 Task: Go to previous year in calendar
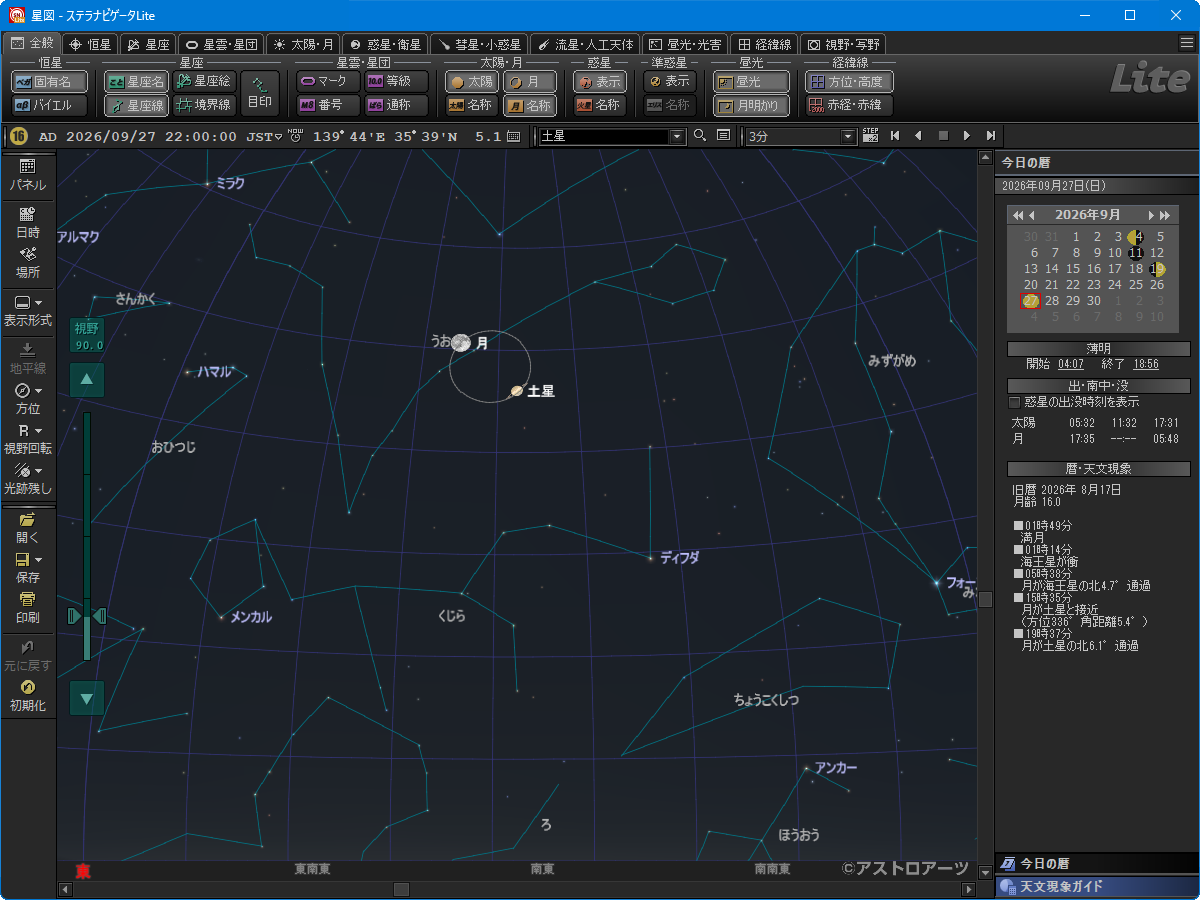[x=1018, y=215]
